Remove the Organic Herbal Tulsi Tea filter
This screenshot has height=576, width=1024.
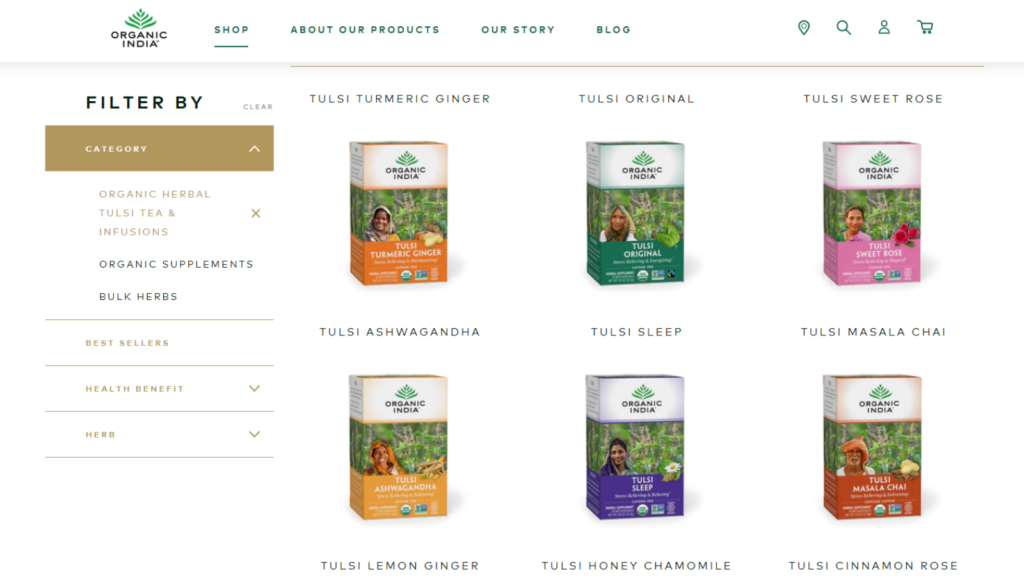point(256,214)
